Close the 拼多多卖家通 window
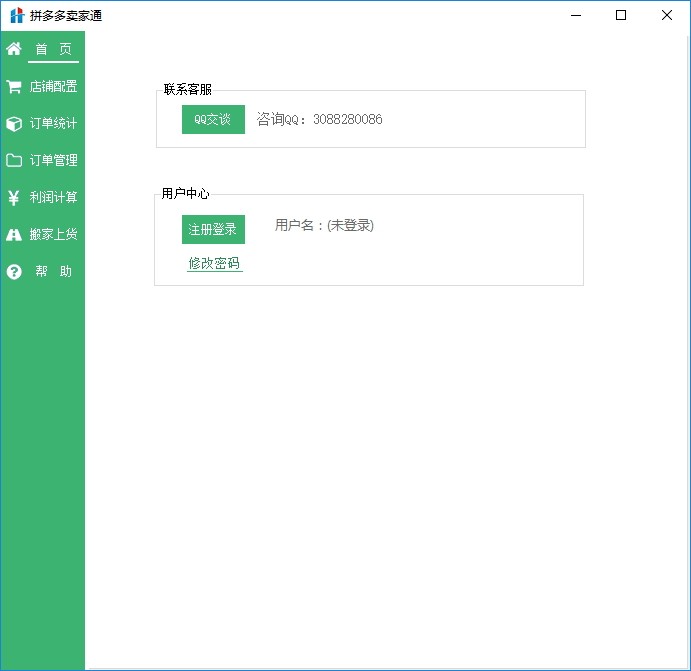 click(667, 15)
